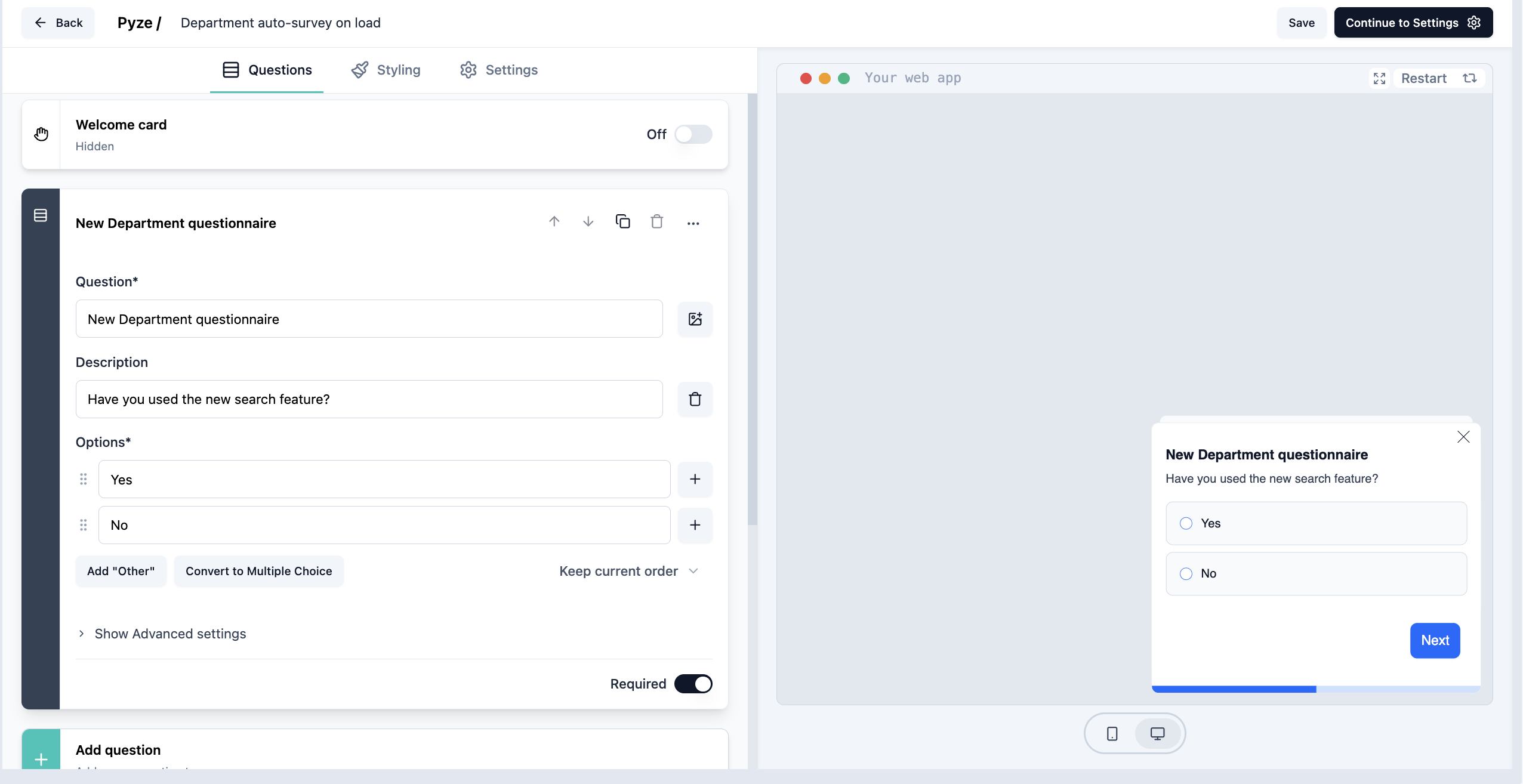The height and width of the screenshot is (784, 1523).
Task: Duplicate the New Department questionnaire question
Action: coord(622,221)
